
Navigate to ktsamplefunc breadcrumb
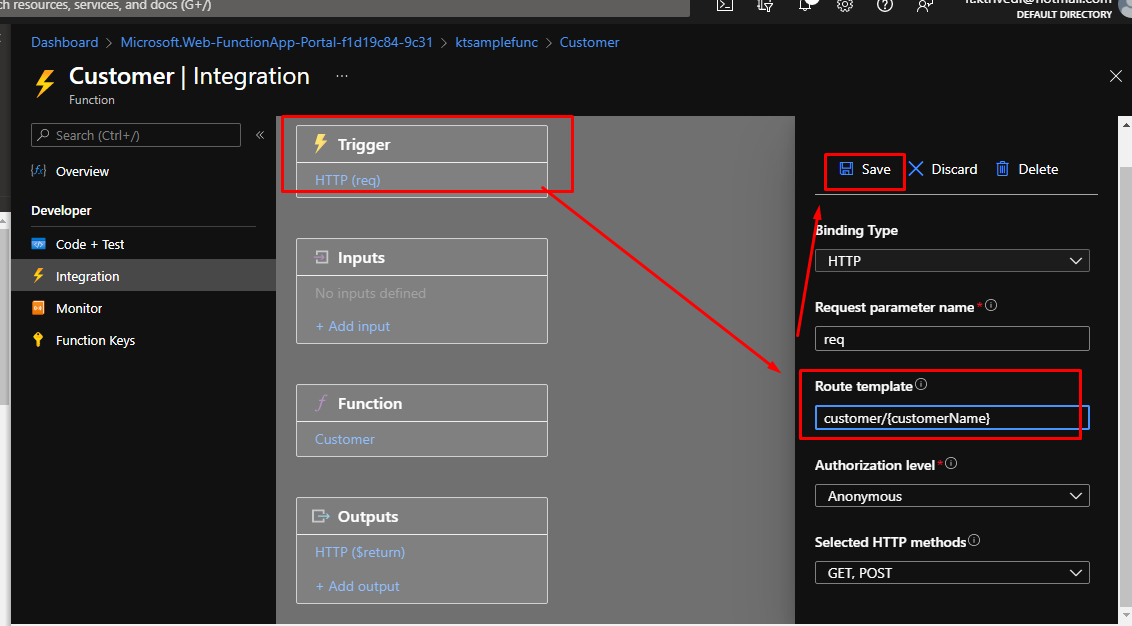[496, 42]
